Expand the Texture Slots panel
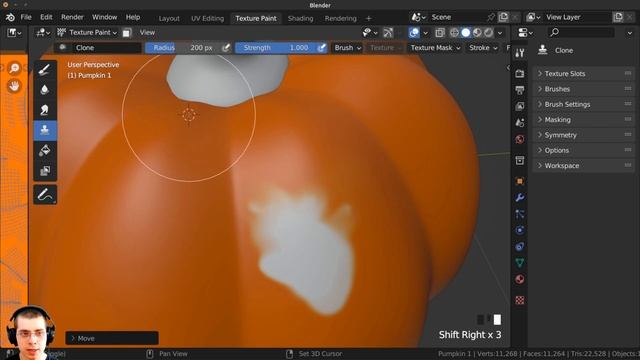 [x=584, y=74]
